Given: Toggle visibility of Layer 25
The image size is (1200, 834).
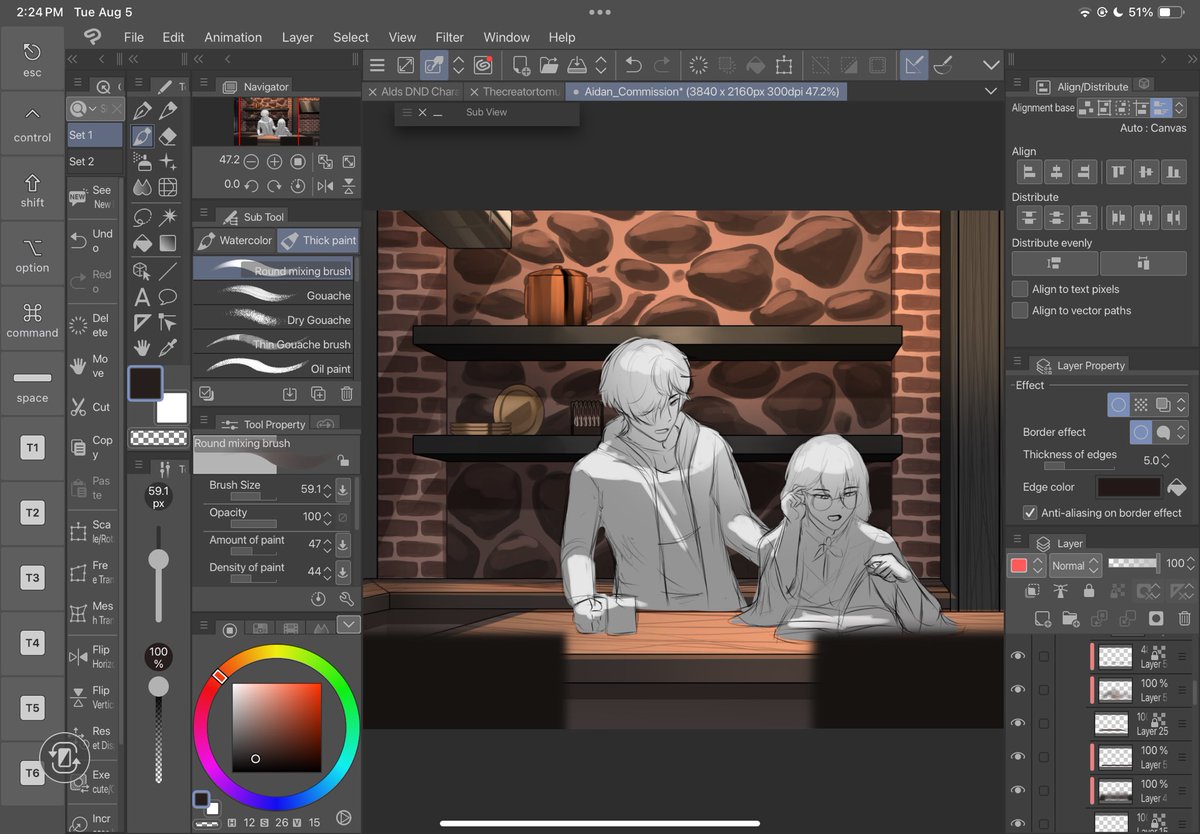Looking at the screenshot, I should coord(1018,723).
